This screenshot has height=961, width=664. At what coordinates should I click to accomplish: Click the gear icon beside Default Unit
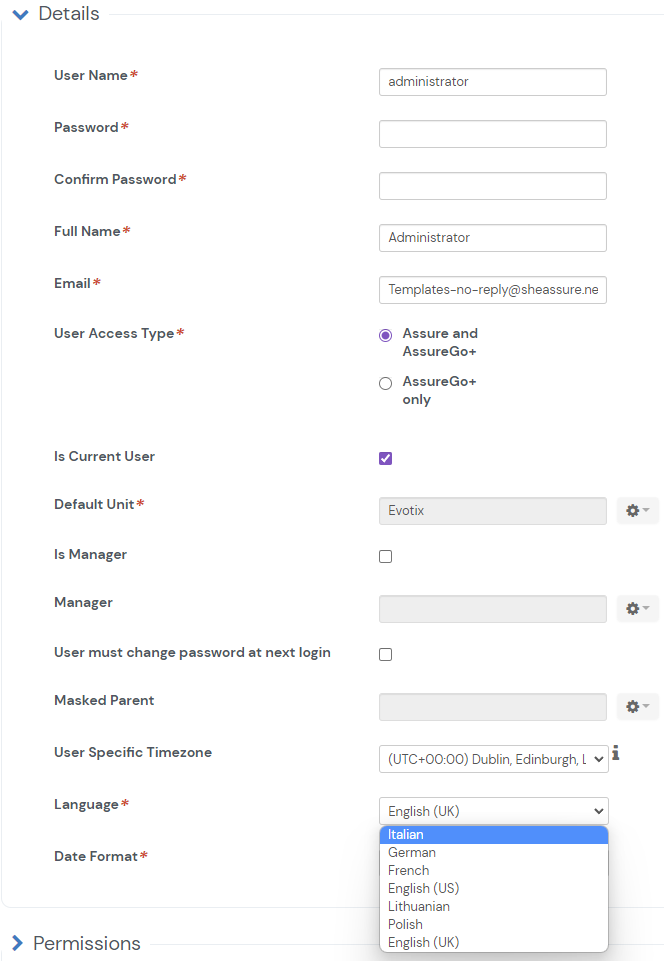(637, 511)
